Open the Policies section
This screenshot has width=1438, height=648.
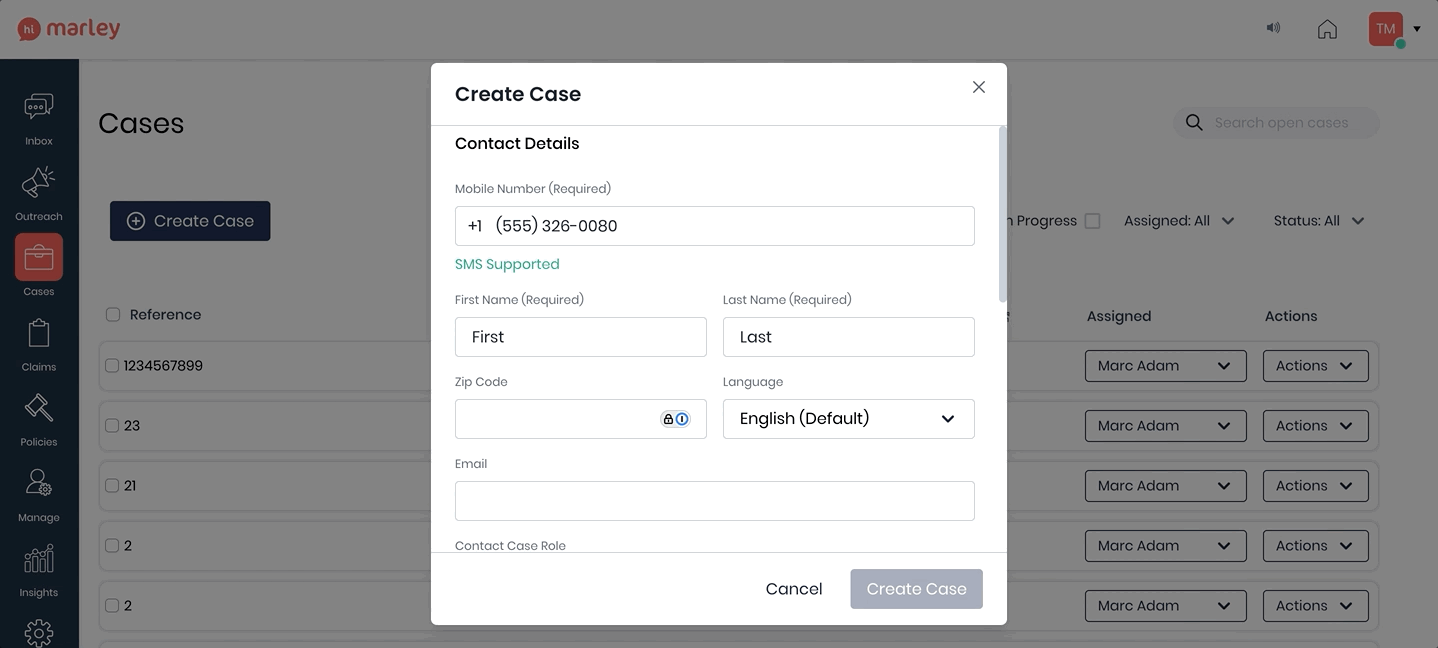38,415
